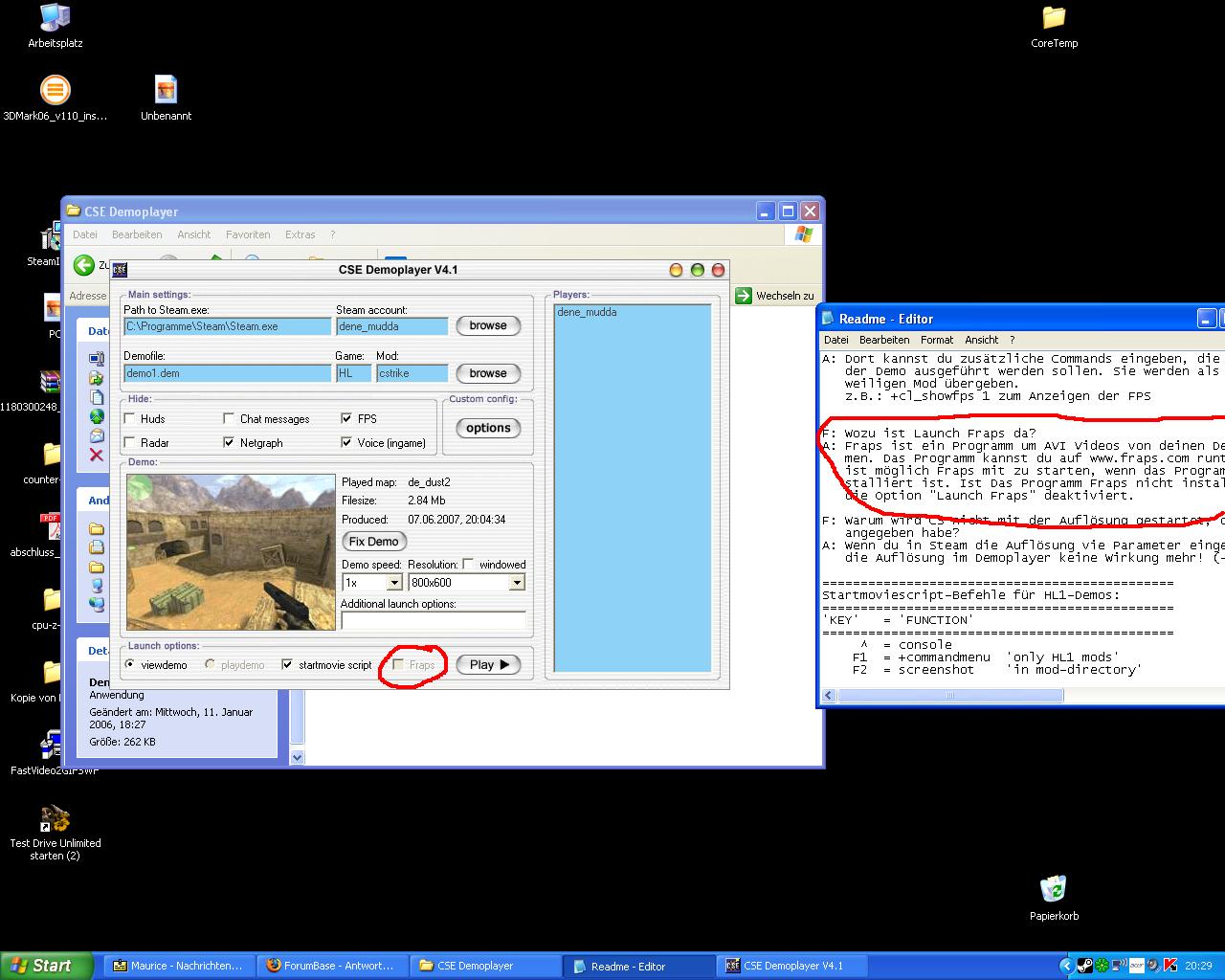Uncheck the FPS checkbox
This screenshot has width=1225, height=980.
(x=346, y=418)
